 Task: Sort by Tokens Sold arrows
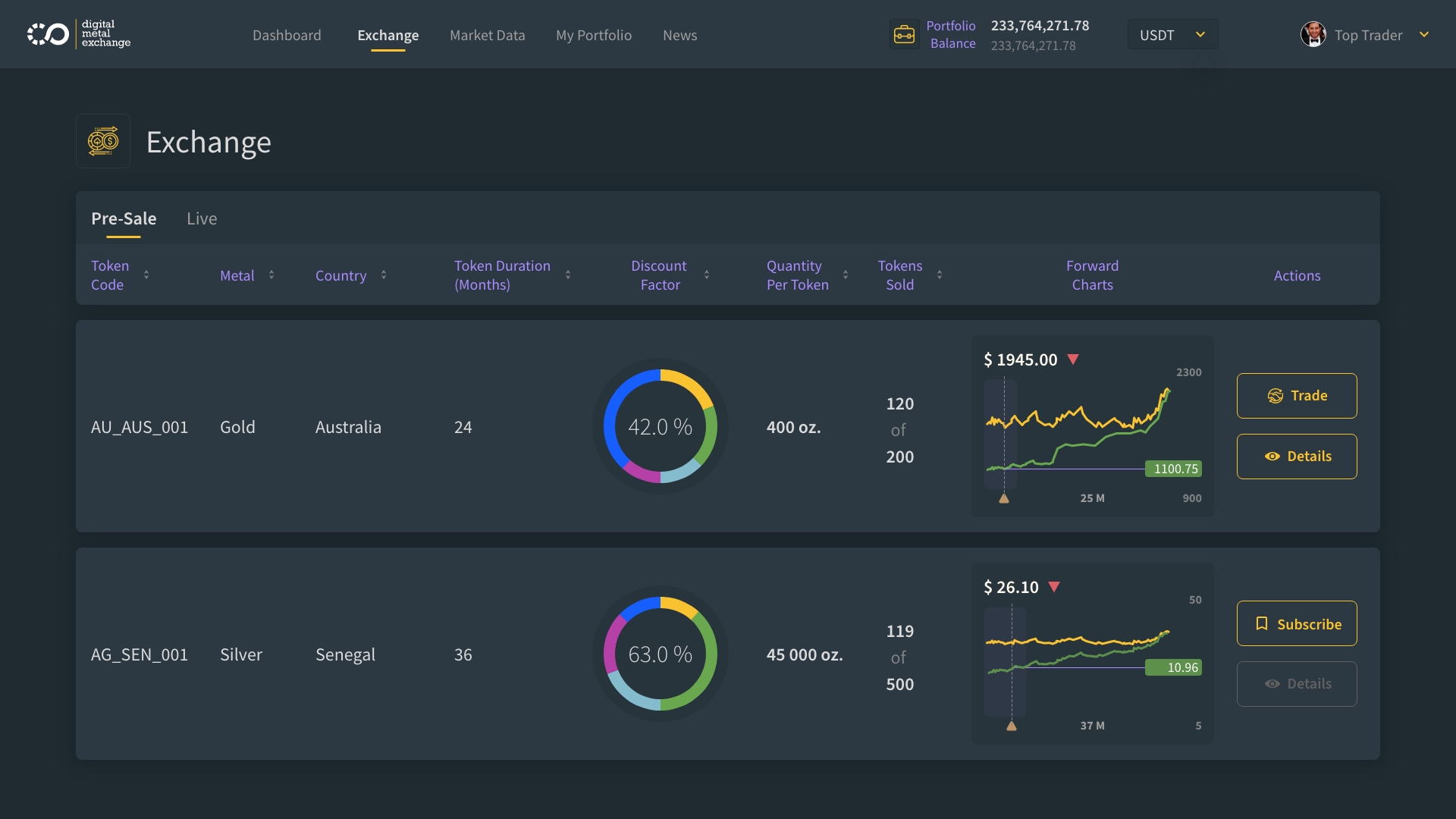pos(940,275)
